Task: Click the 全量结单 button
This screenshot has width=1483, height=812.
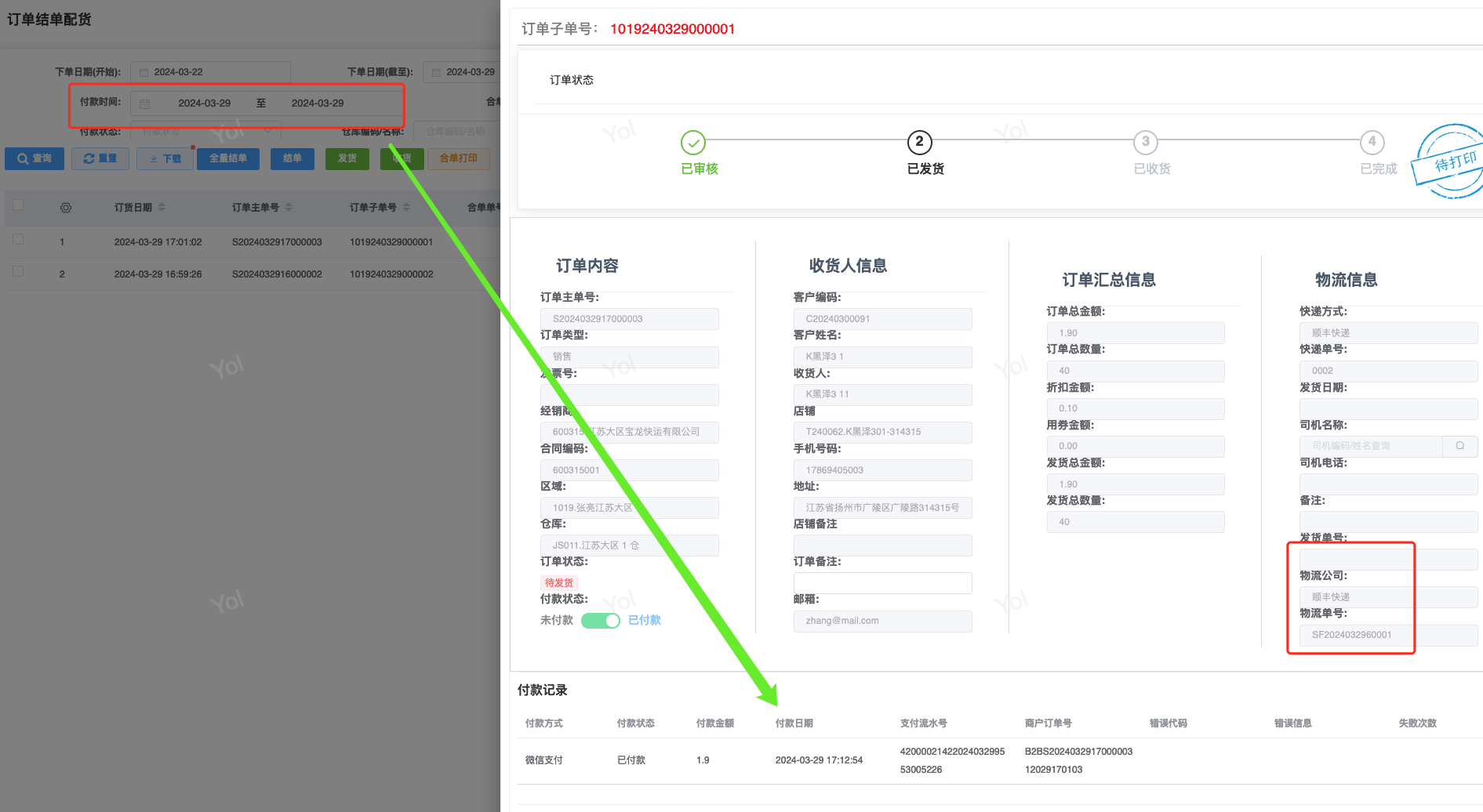Action: pos(228,159)
